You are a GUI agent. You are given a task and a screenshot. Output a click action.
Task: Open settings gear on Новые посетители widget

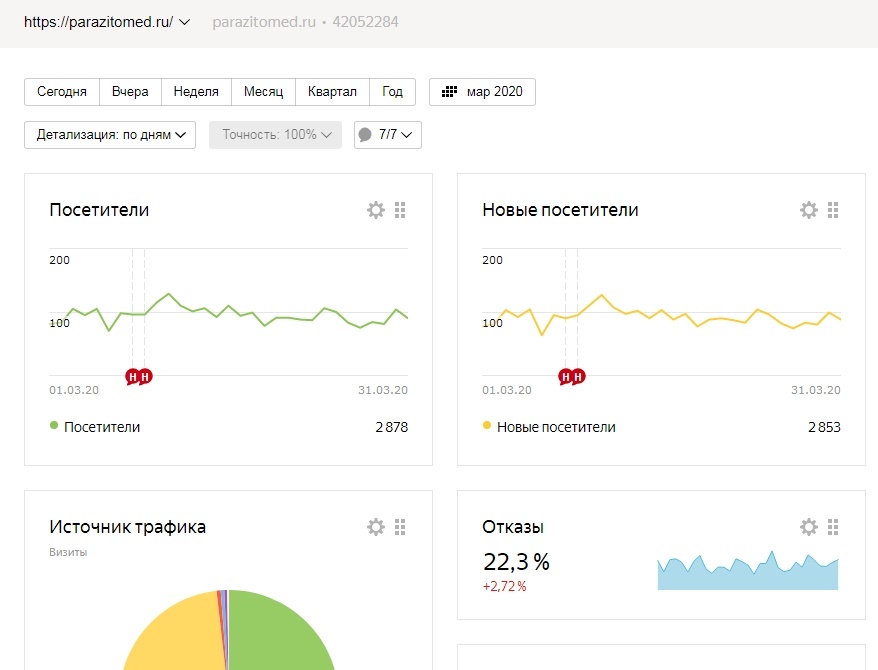809,210
